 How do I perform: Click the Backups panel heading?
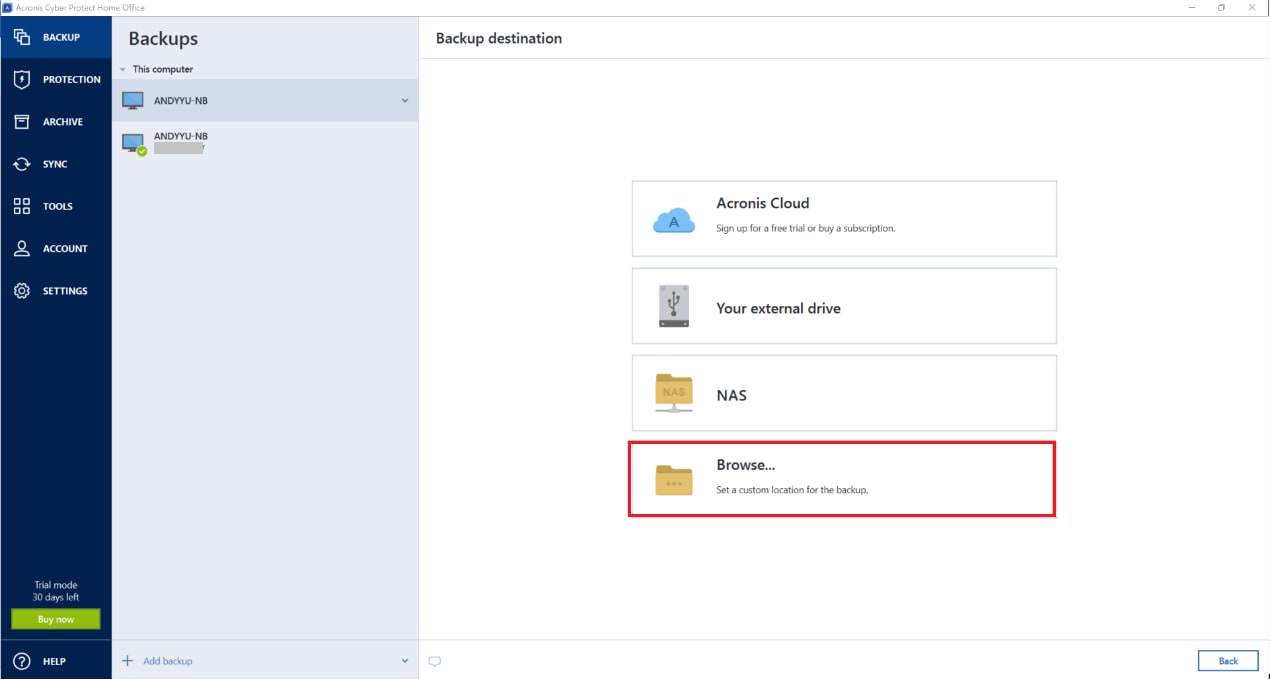click(163, 39)
